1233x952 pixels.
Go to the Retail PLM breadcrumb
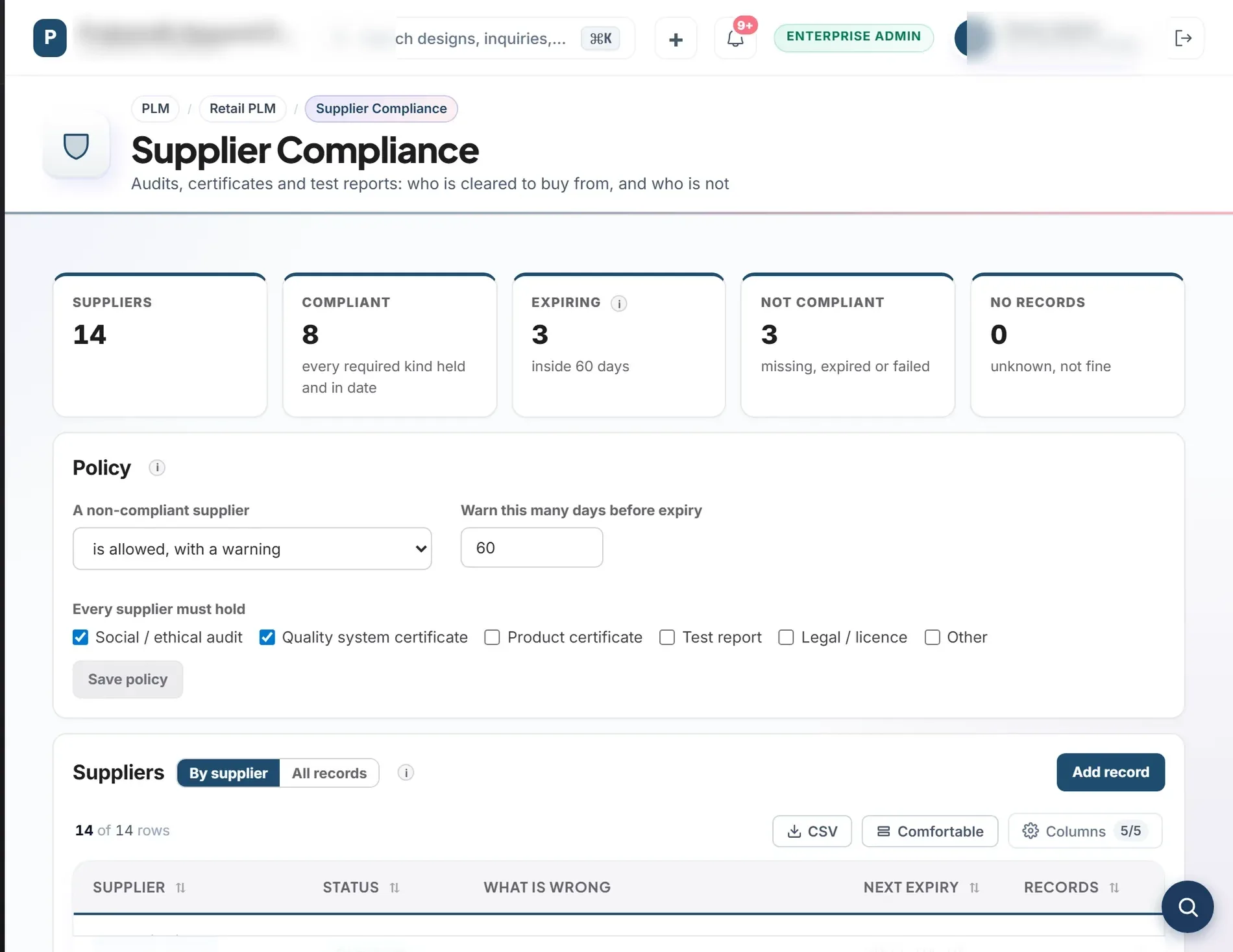(x=242, y=108)
